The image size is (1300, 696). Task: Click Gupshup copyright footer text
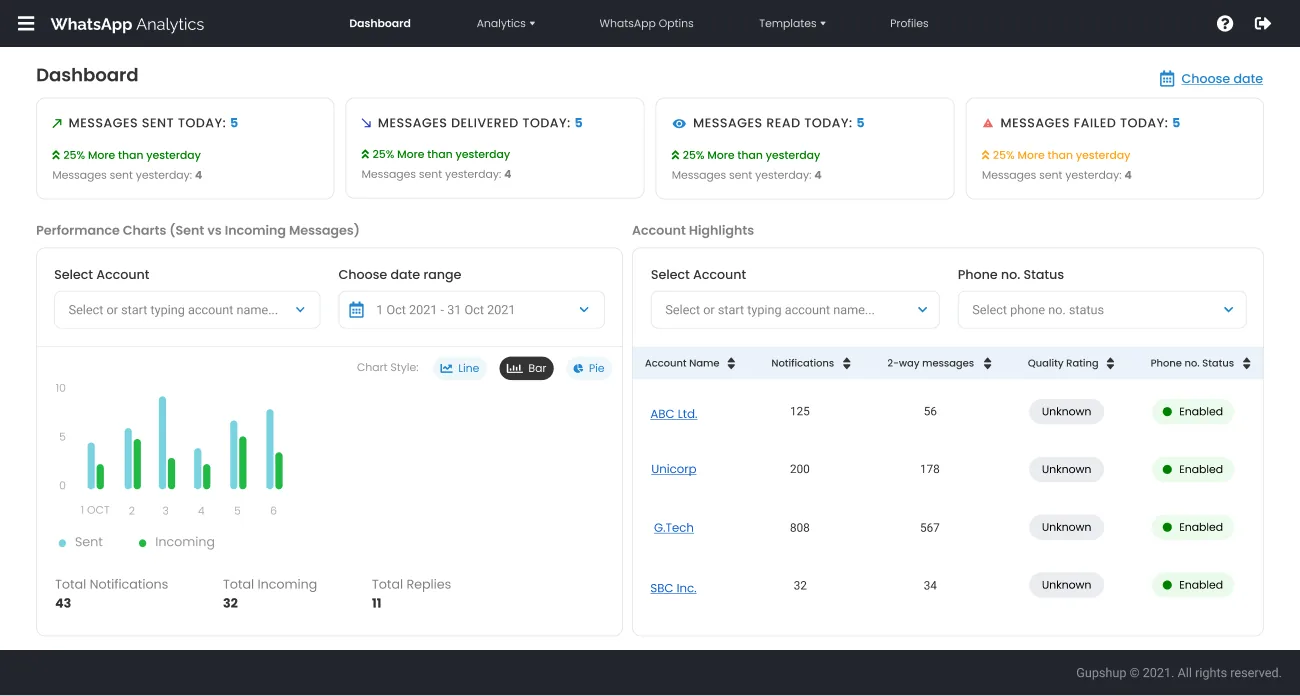[x=1179, y=673]
